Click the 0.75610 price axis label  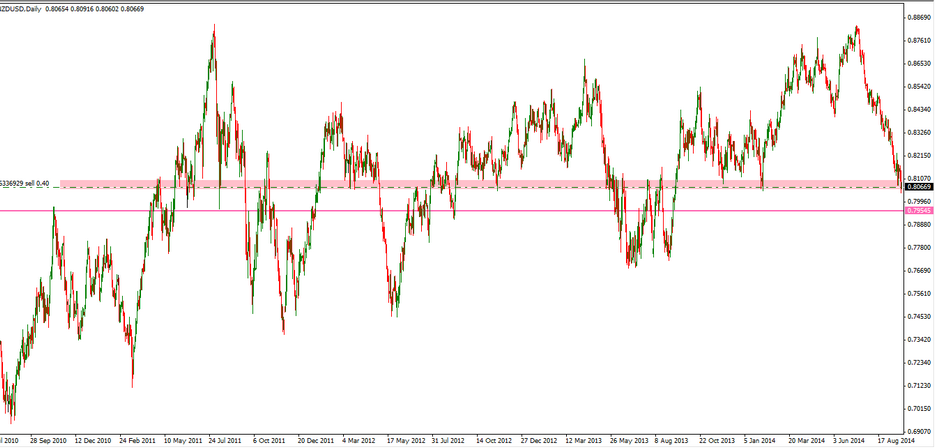tap(918, 294)
